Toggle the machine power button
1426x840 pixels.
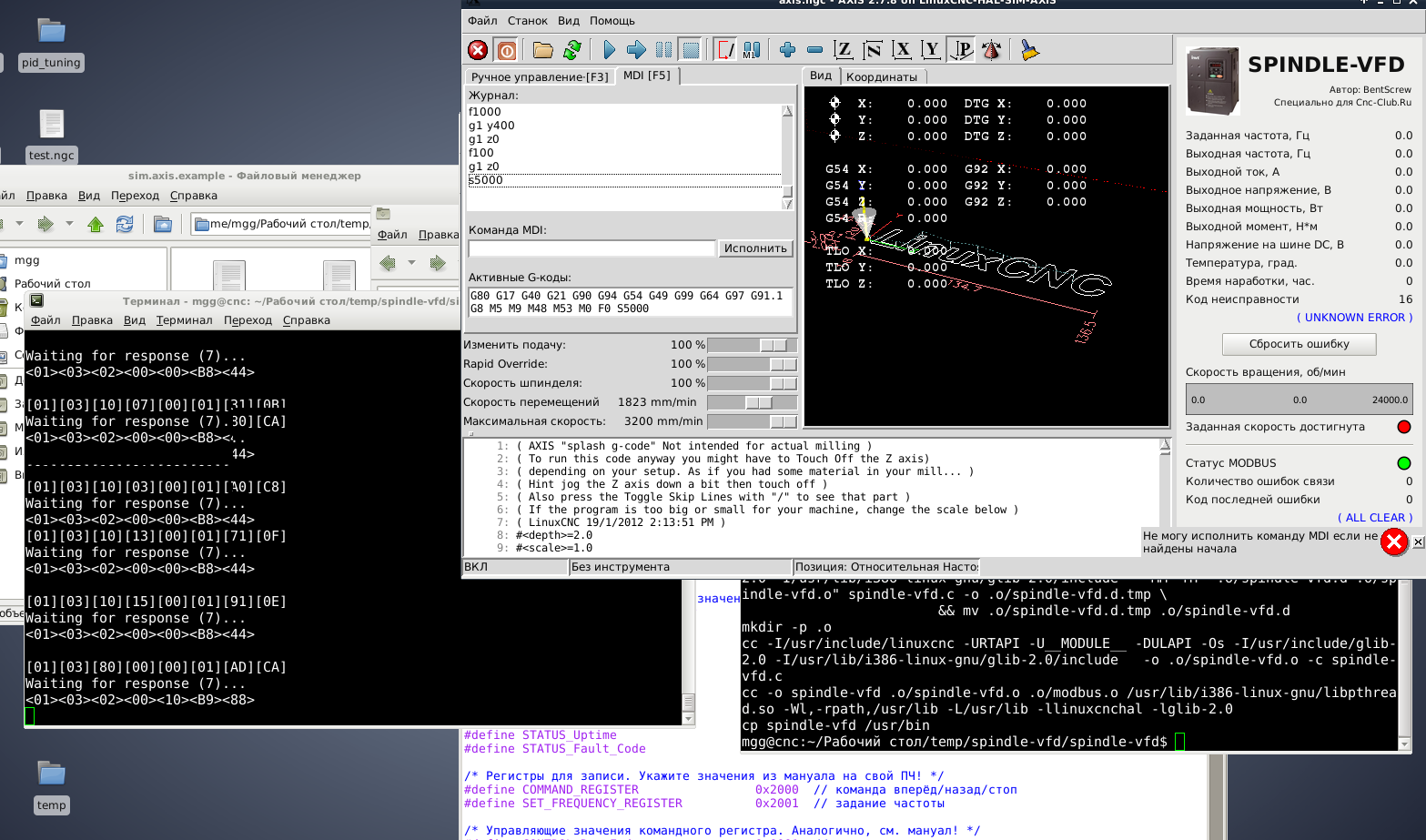click(507, 50)
